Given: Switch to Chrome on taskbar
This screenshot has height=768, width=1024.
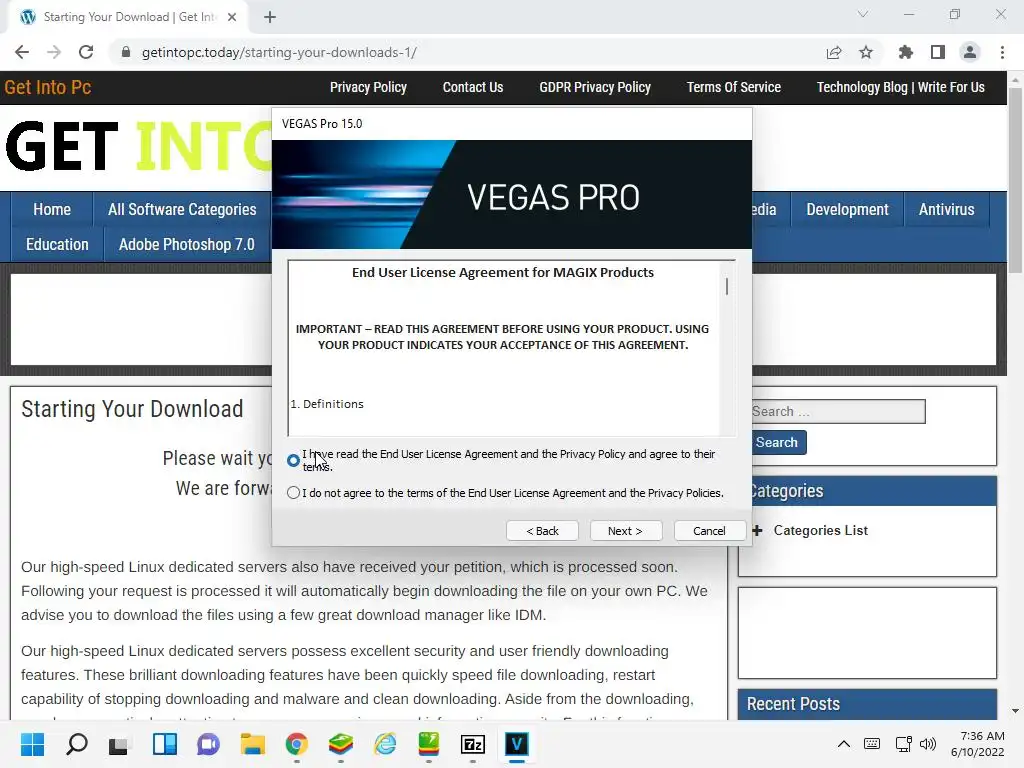Looking at the screenshot, I should click(296, 744).
